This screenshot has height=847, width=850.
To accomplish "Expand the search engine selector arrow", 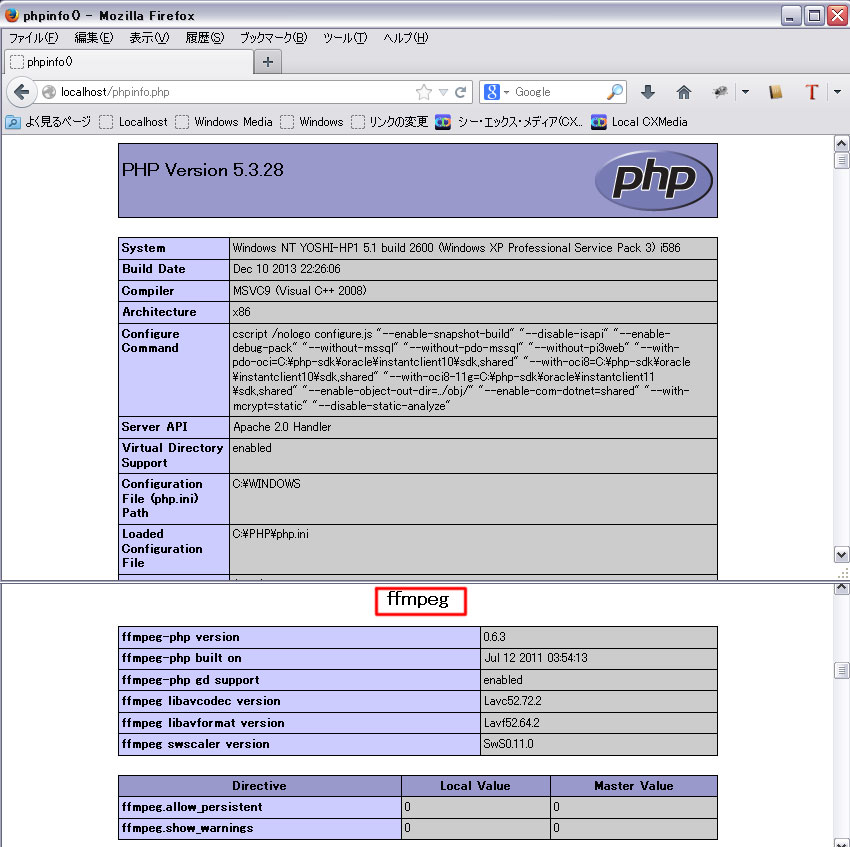I will tap(506, 92).
